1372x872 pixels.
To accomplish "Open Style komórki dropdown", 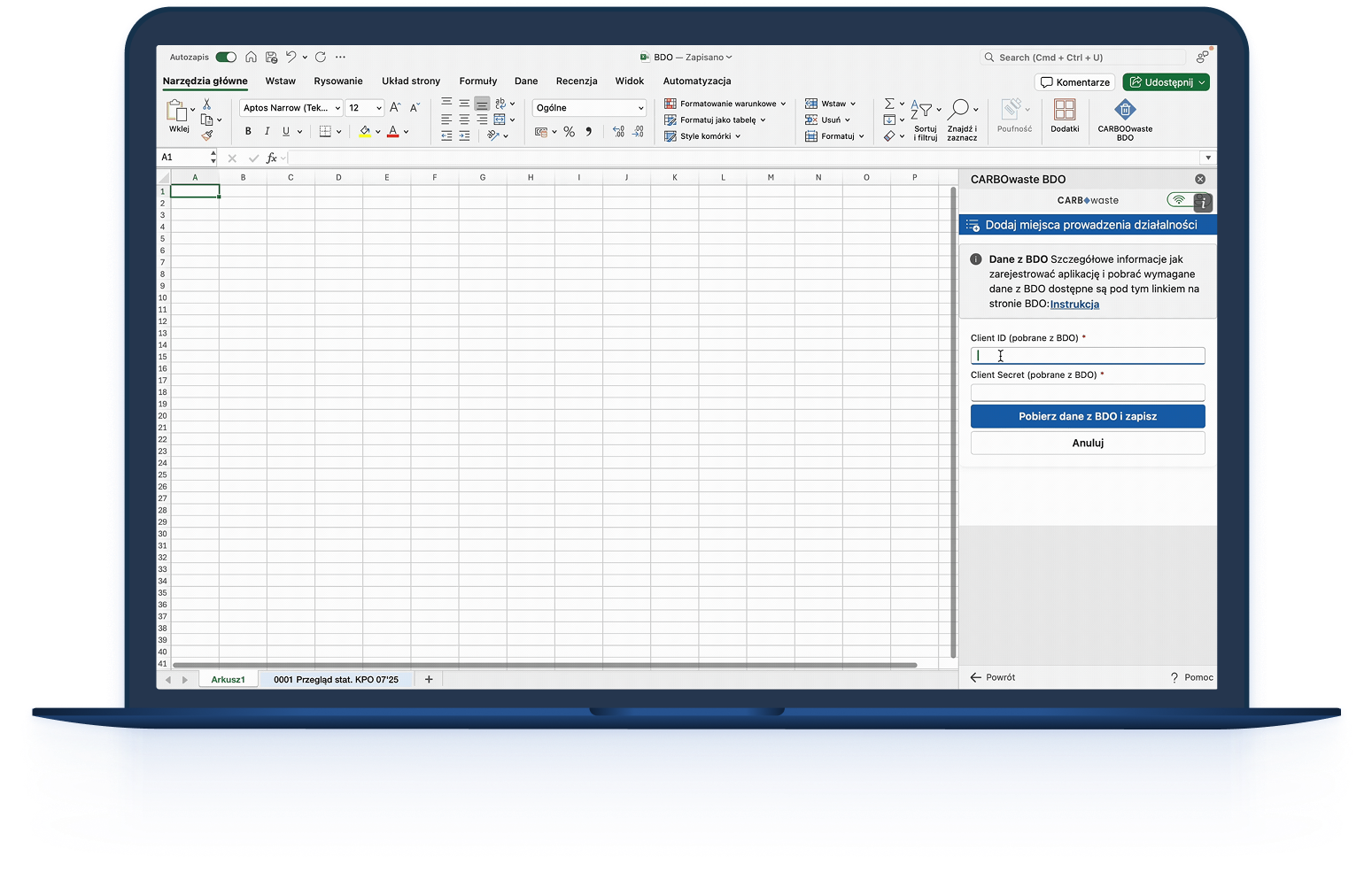I will coord(702,136).
